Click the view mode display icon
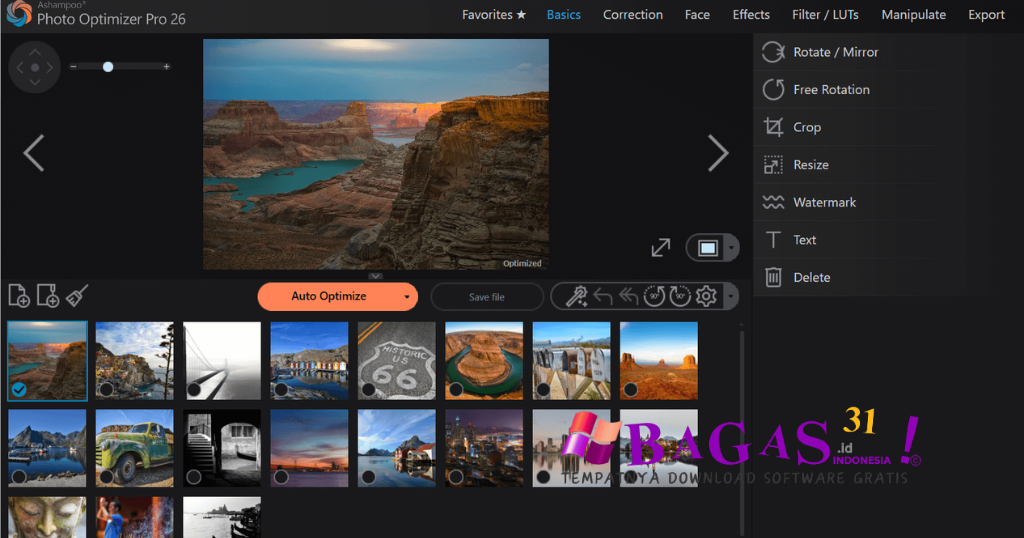This screenshot has width=1024, height=538. [x=708, y=248]
